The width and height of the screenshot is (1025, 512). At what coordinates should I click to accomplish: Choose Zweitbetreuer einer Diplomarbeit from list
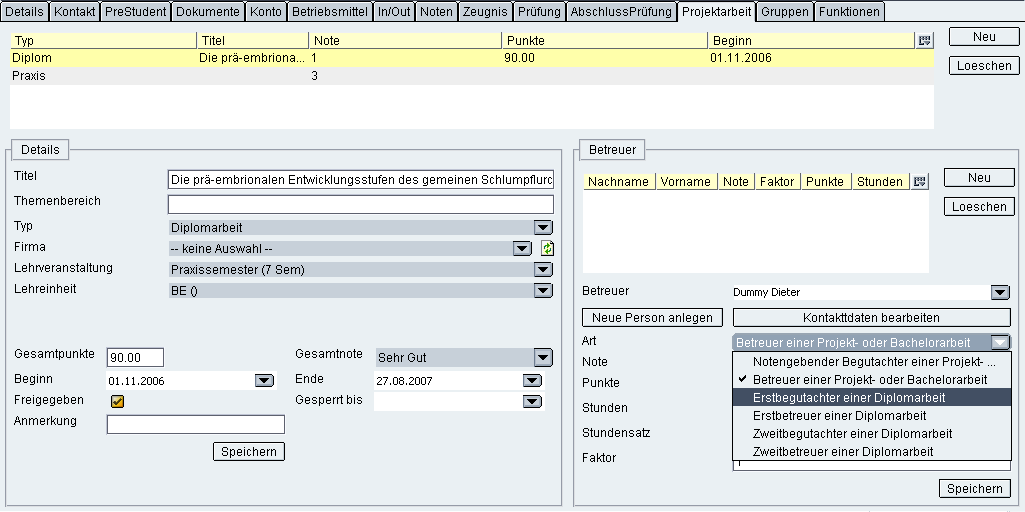pyautogui.click(x=842, y=452)
